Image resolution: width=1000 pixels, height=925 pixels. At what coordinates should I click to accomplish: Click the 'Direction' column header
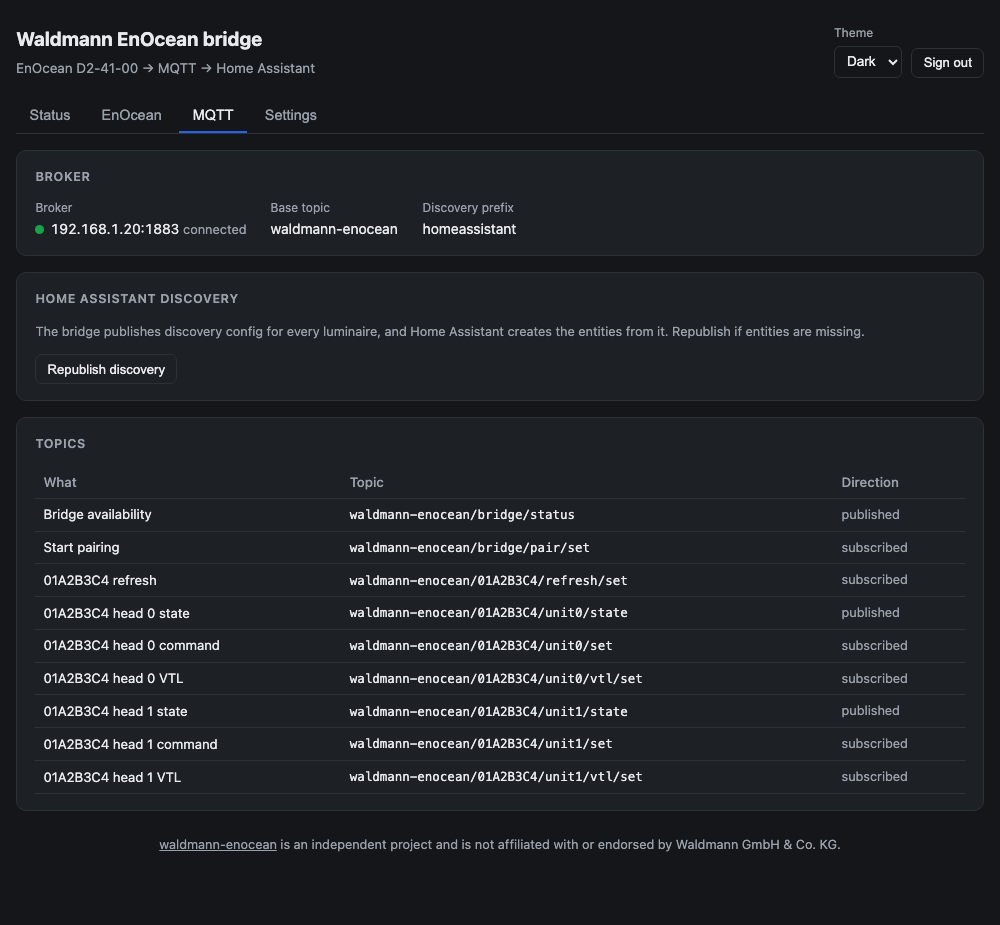[869, 482]
